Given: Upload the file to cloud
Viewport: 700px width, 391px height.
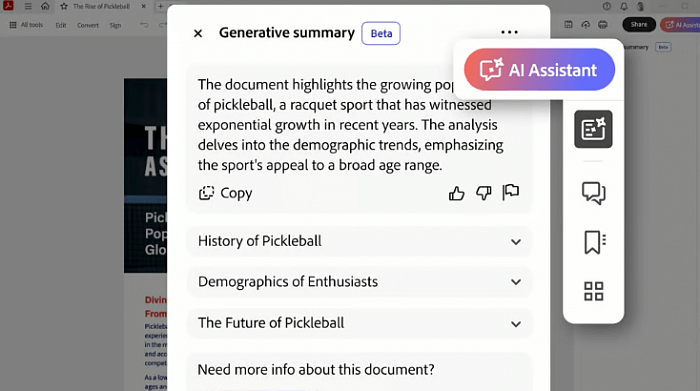Looking at the screenshot, I should (x=585, y=25).
